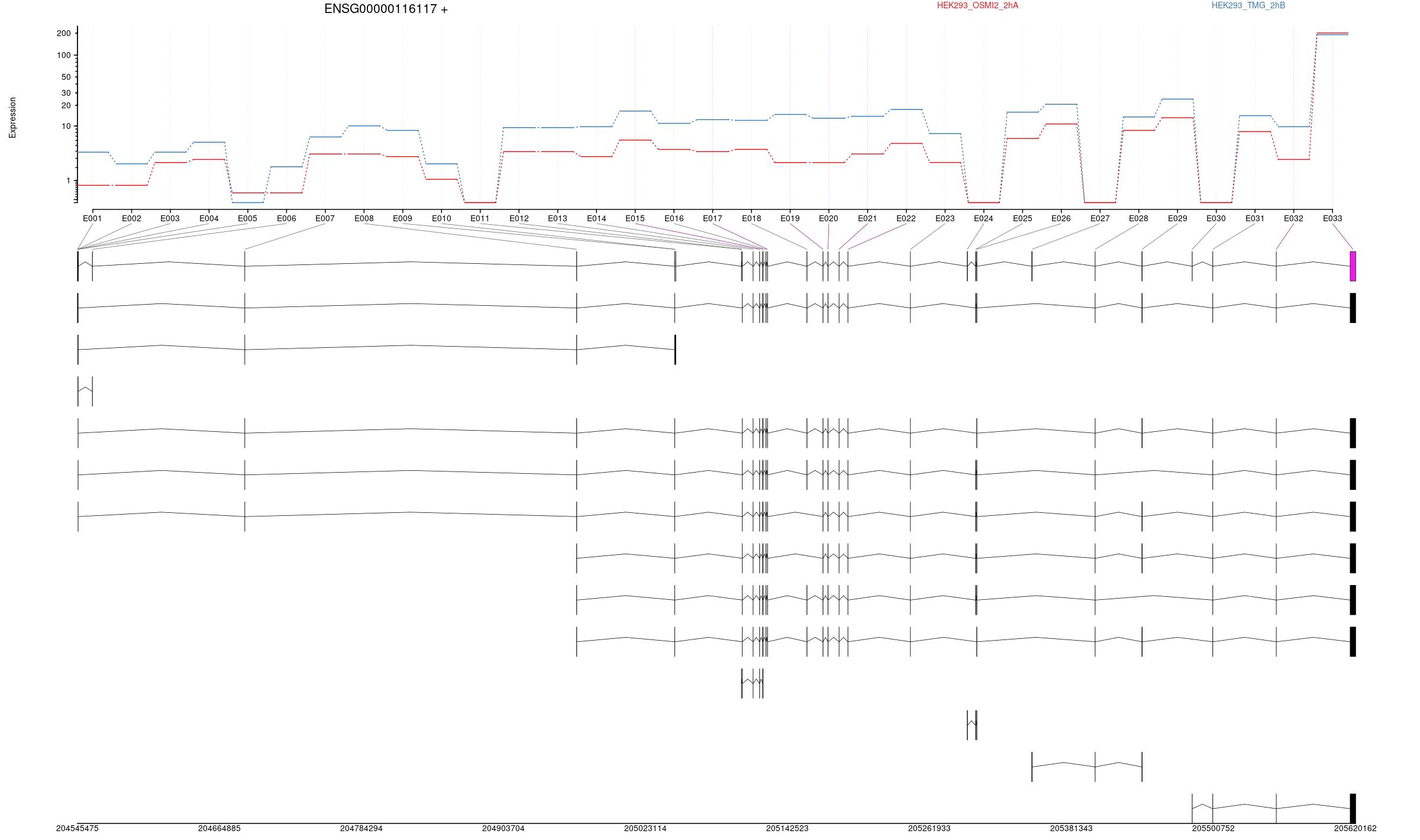The width and height of the screenshot is (1420, 840).
Task: Click exon label E008
Action: (364, 218)
